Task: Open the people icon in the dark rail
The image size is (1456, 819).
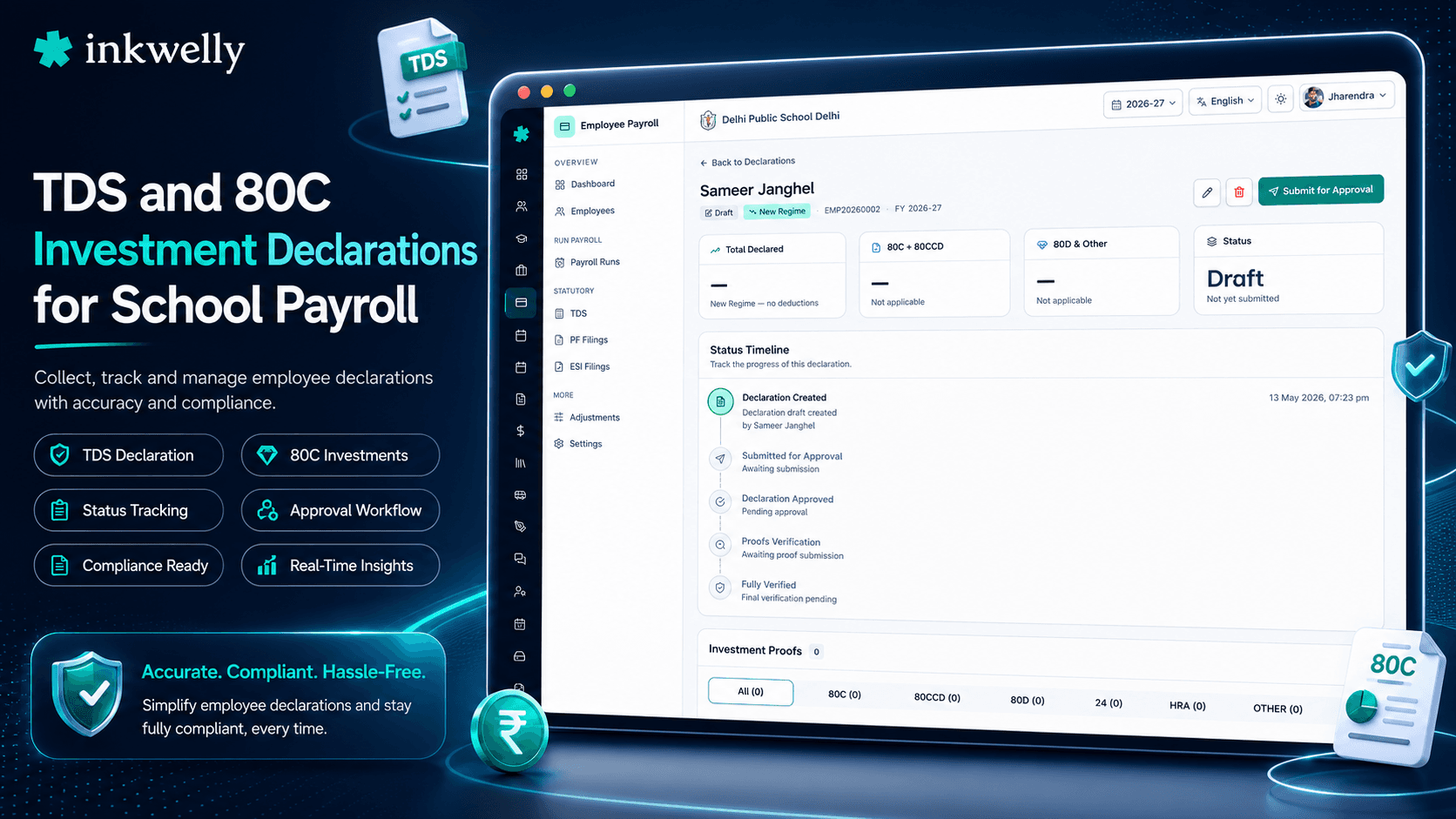Action: tap(522, 206)
